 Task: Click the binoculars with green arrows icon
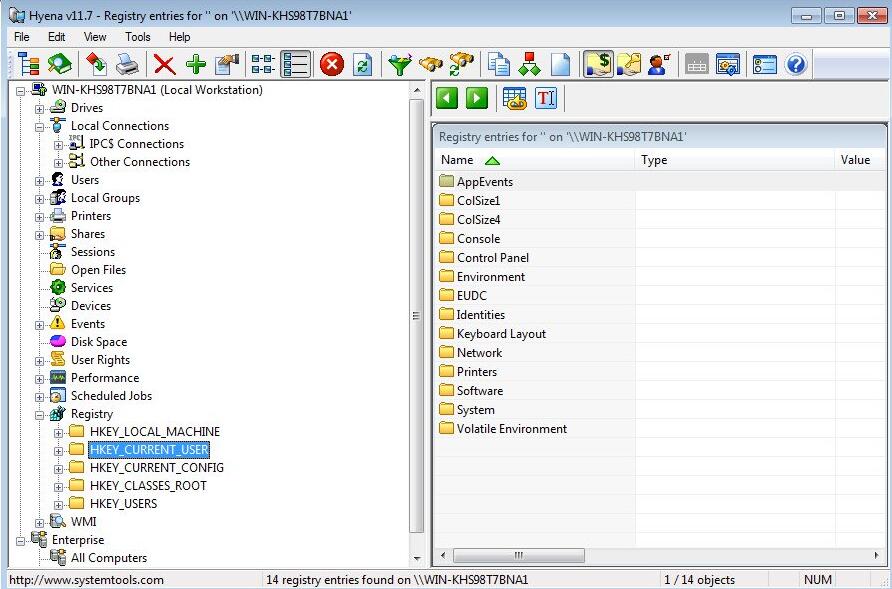[461, 64]
